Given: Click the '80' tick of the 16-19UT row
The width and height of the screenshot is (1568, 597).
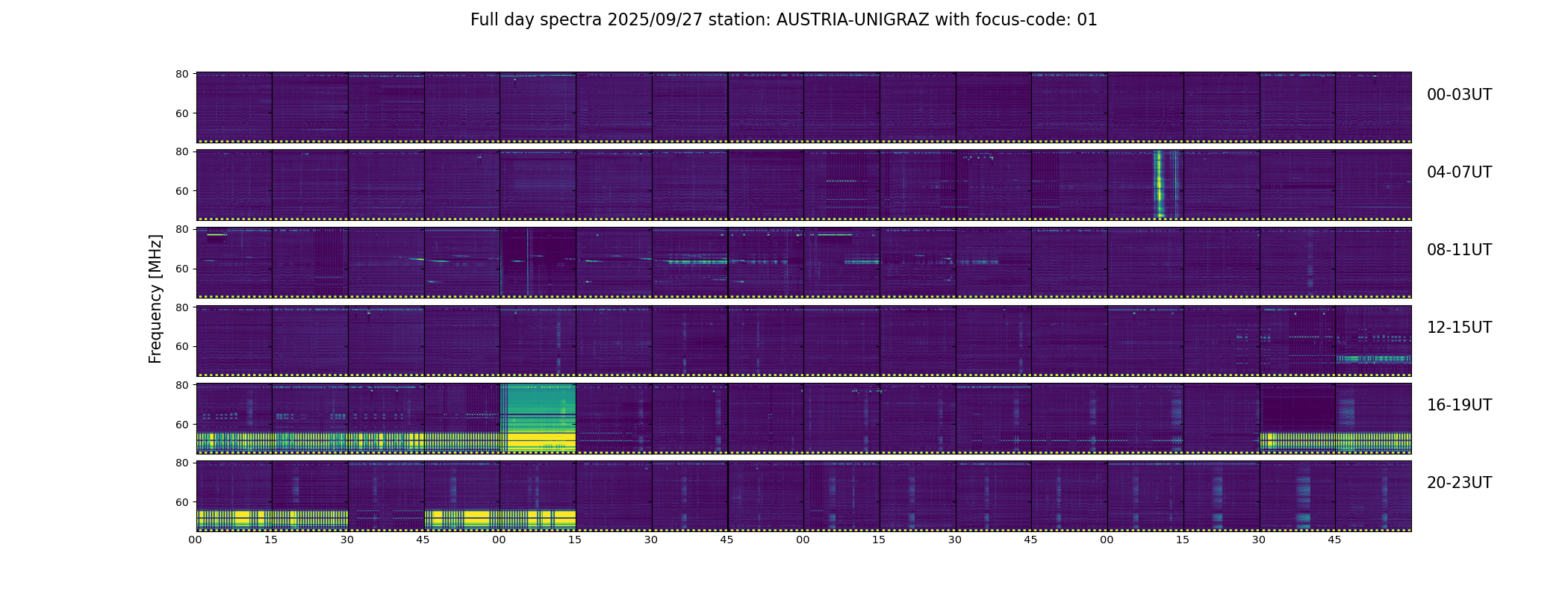Looking at the screenshot, I should pyautogui.click(x=181, y=385).
